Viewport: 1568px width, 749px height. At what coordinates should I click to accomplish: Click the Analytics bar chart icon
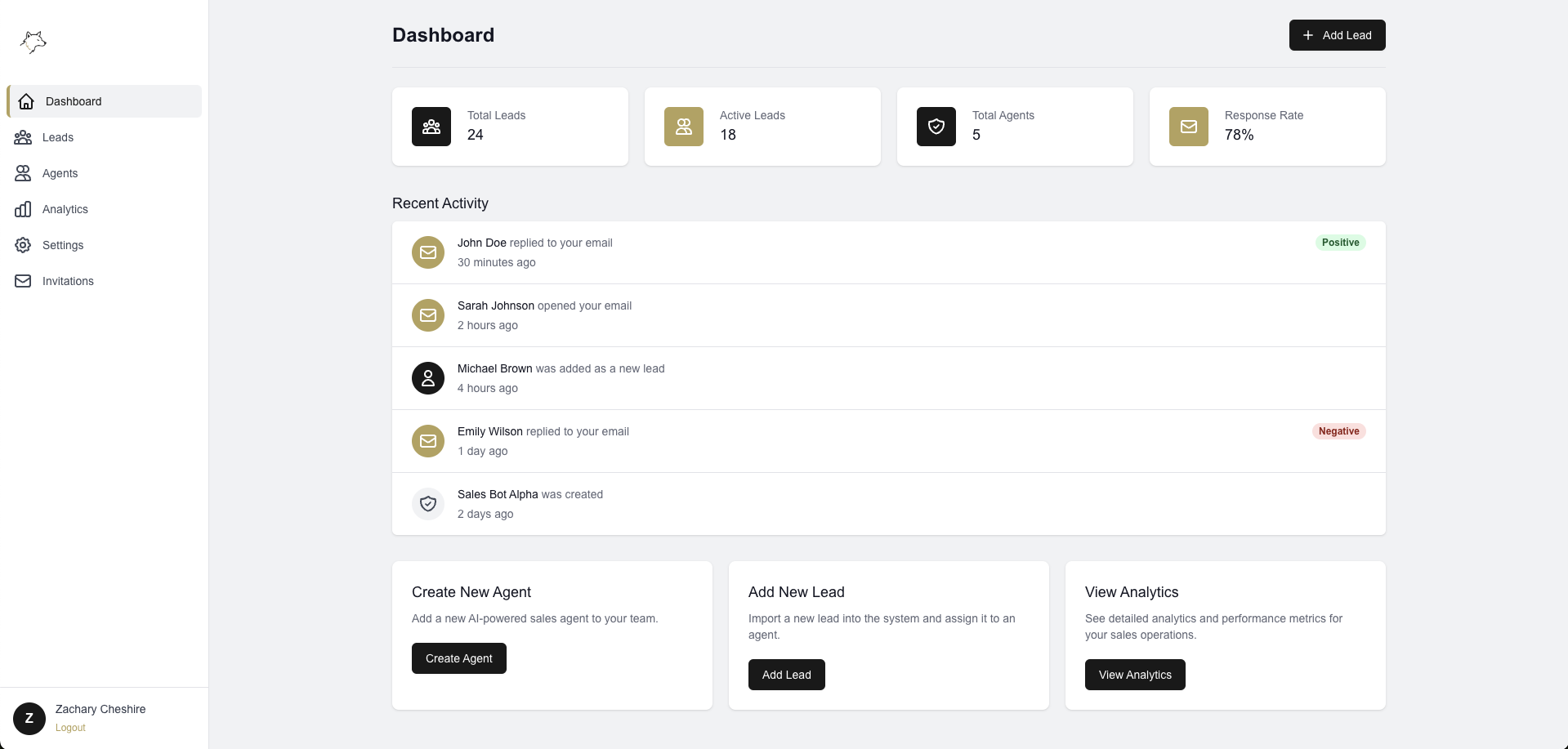coord(22,209)
